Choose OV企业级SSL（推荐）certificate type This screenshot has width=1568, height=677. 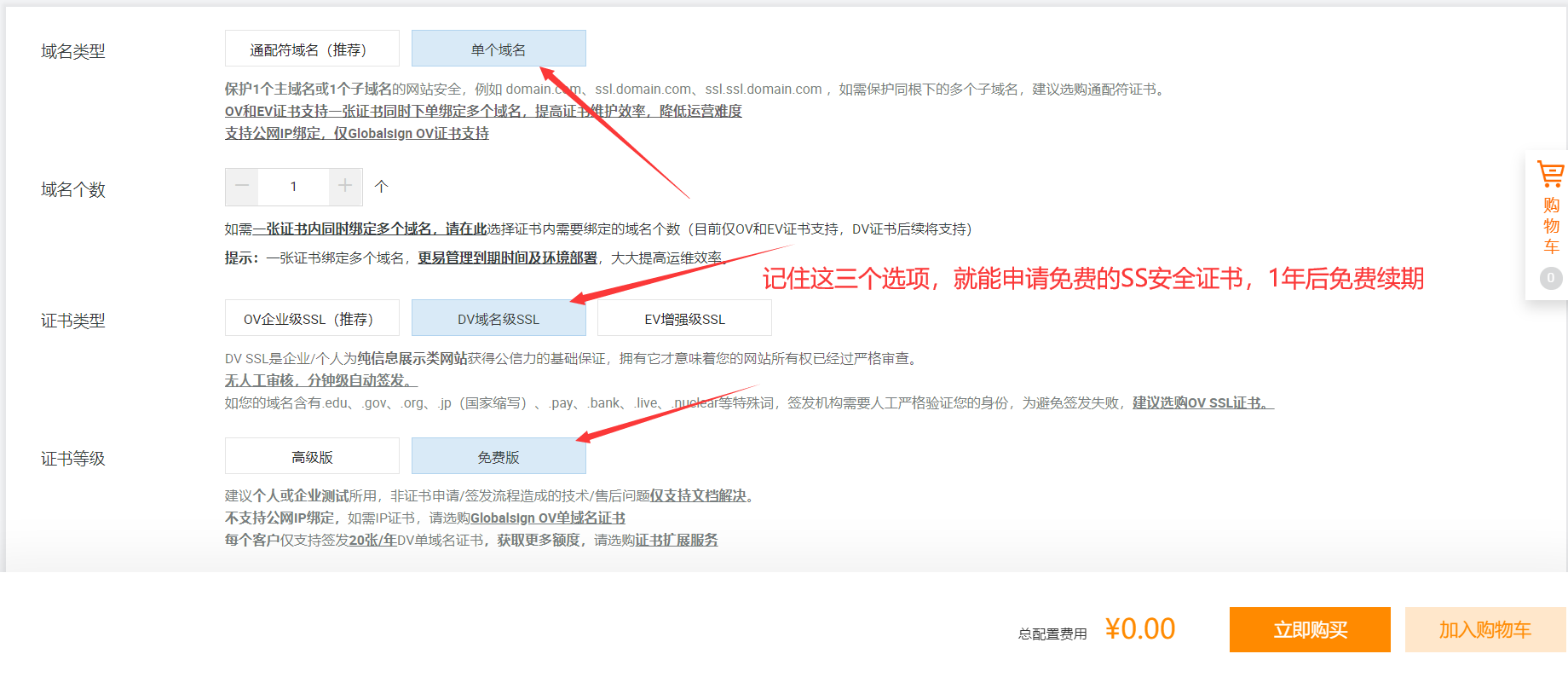point(312,318)
